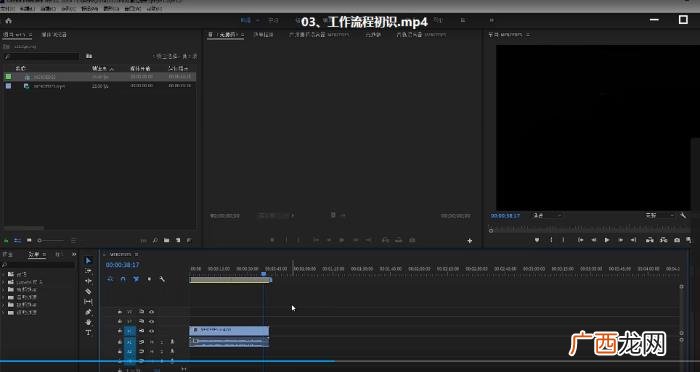Switch project panel to list view

tap(18, 240)
